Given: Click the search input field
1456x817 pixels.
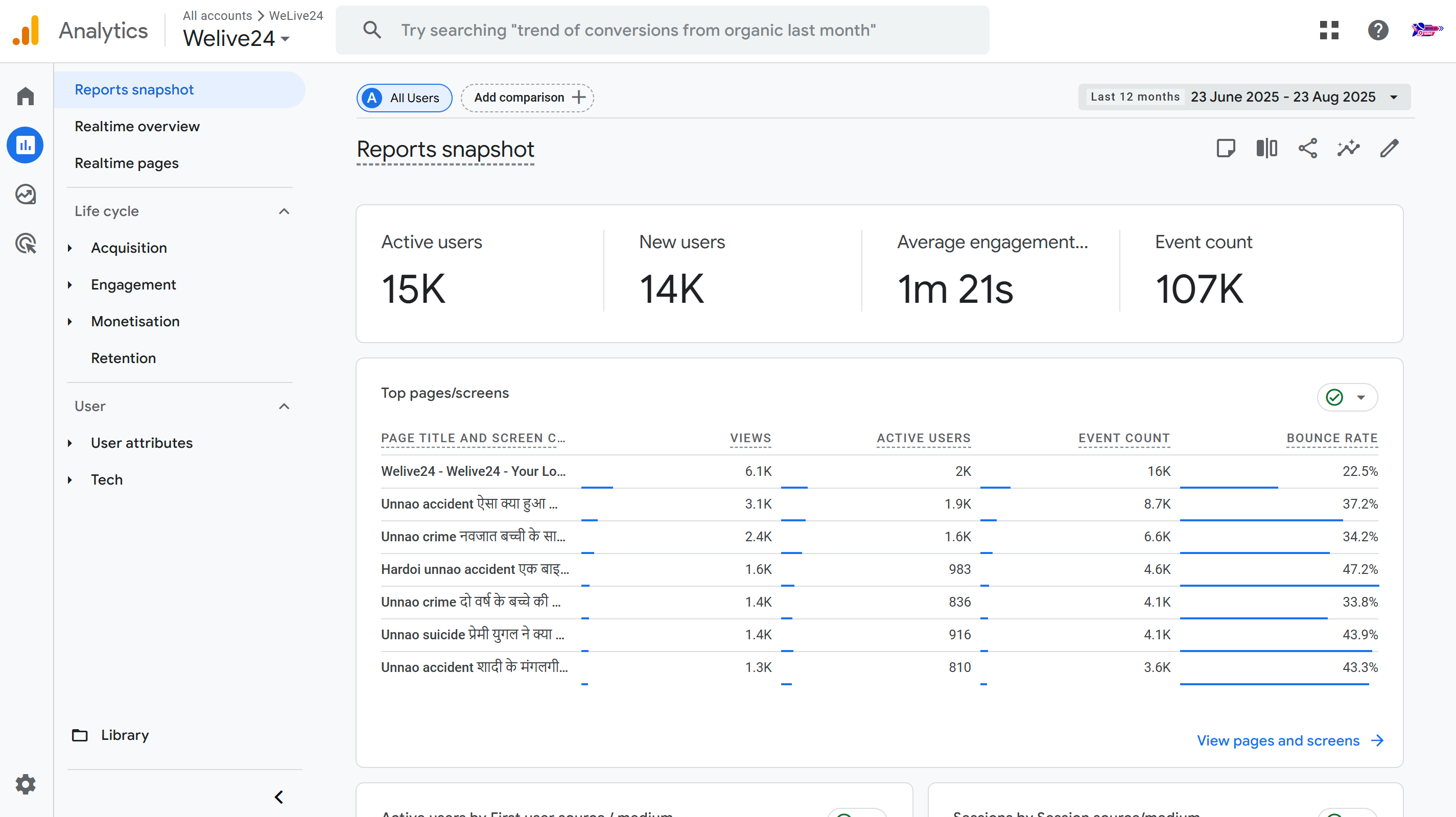Looking at the screenshot, I should (x=663, y=30).
